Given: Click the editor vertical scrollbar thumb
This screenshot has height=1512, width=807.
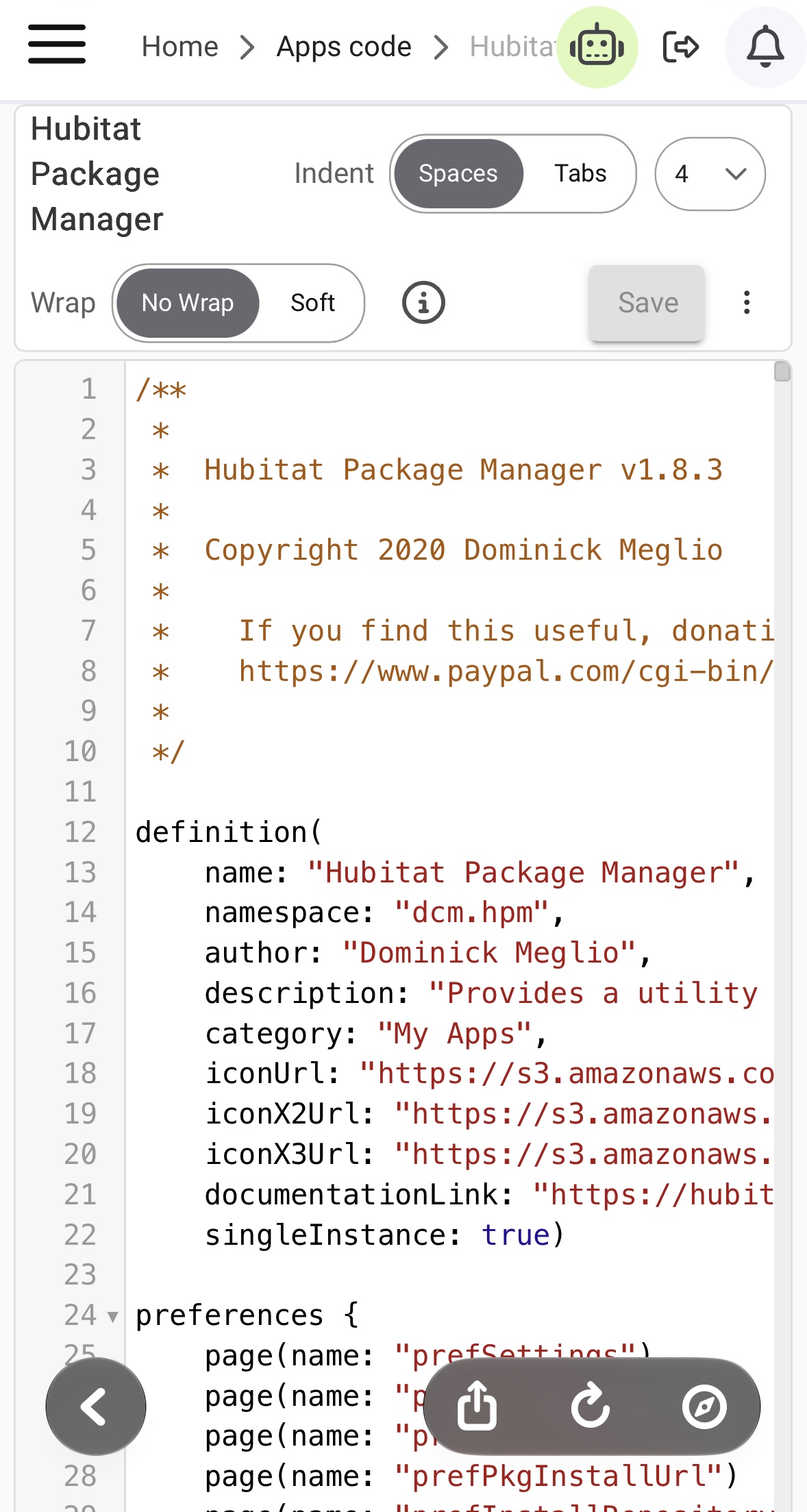Looking at the screenshot, I should click(782, 371).
